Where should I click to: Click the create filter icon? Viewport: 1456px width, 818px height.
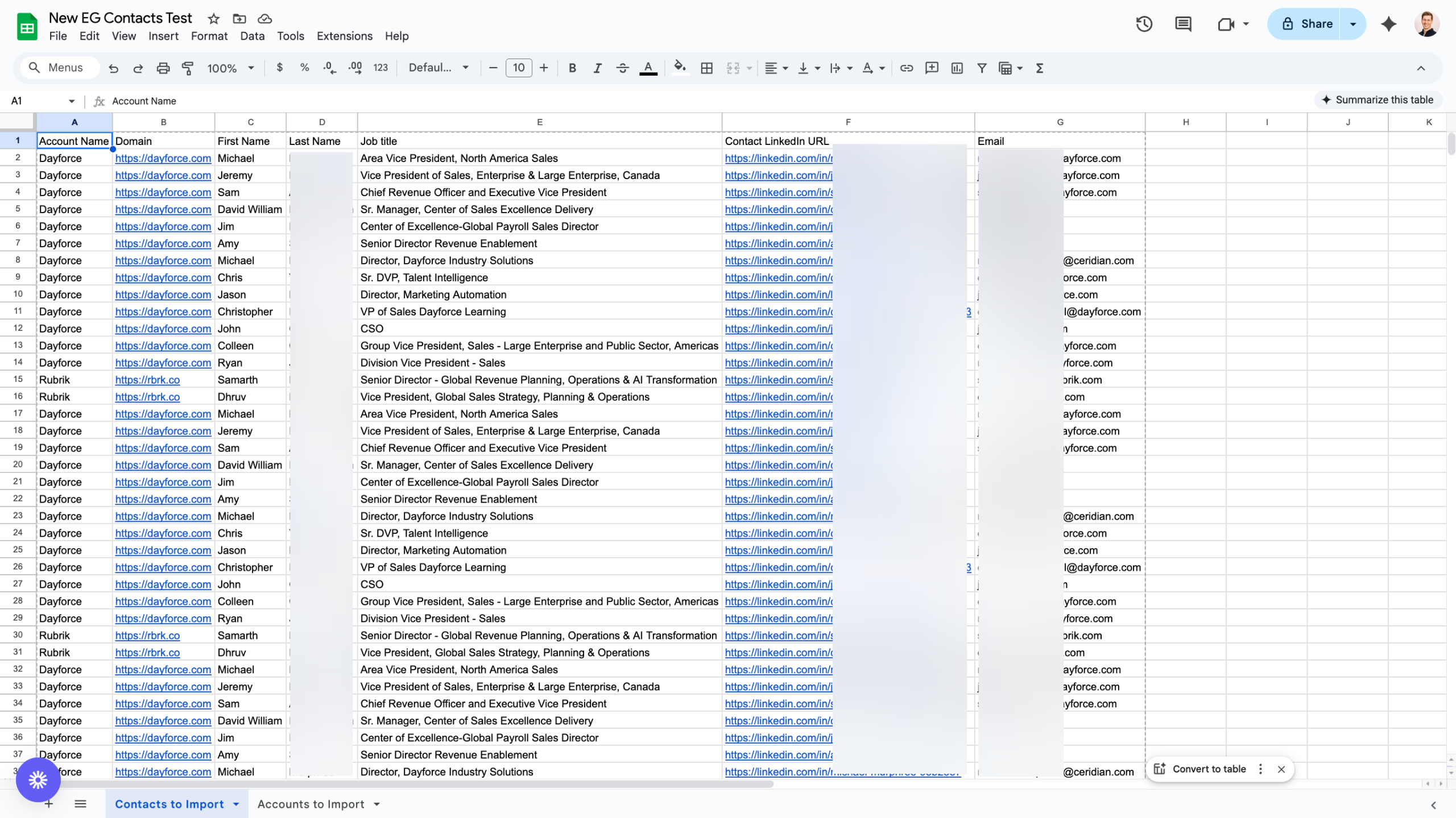[x=982, y=68]
